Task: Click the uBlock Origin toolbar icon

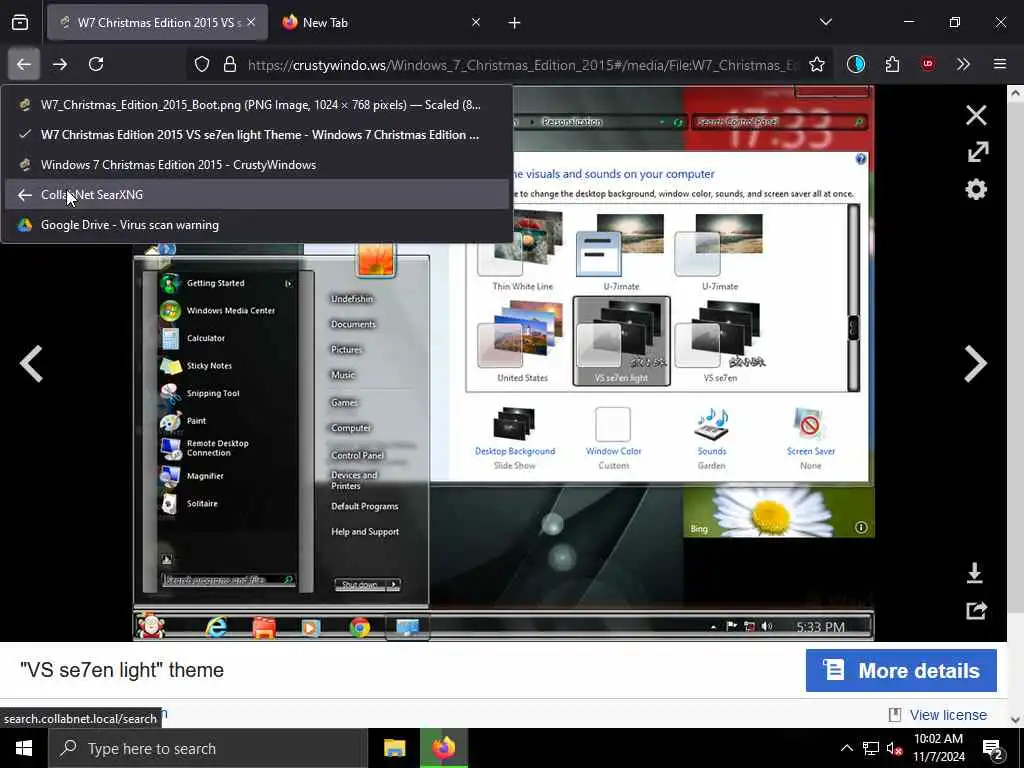Action: pos(927,64)
